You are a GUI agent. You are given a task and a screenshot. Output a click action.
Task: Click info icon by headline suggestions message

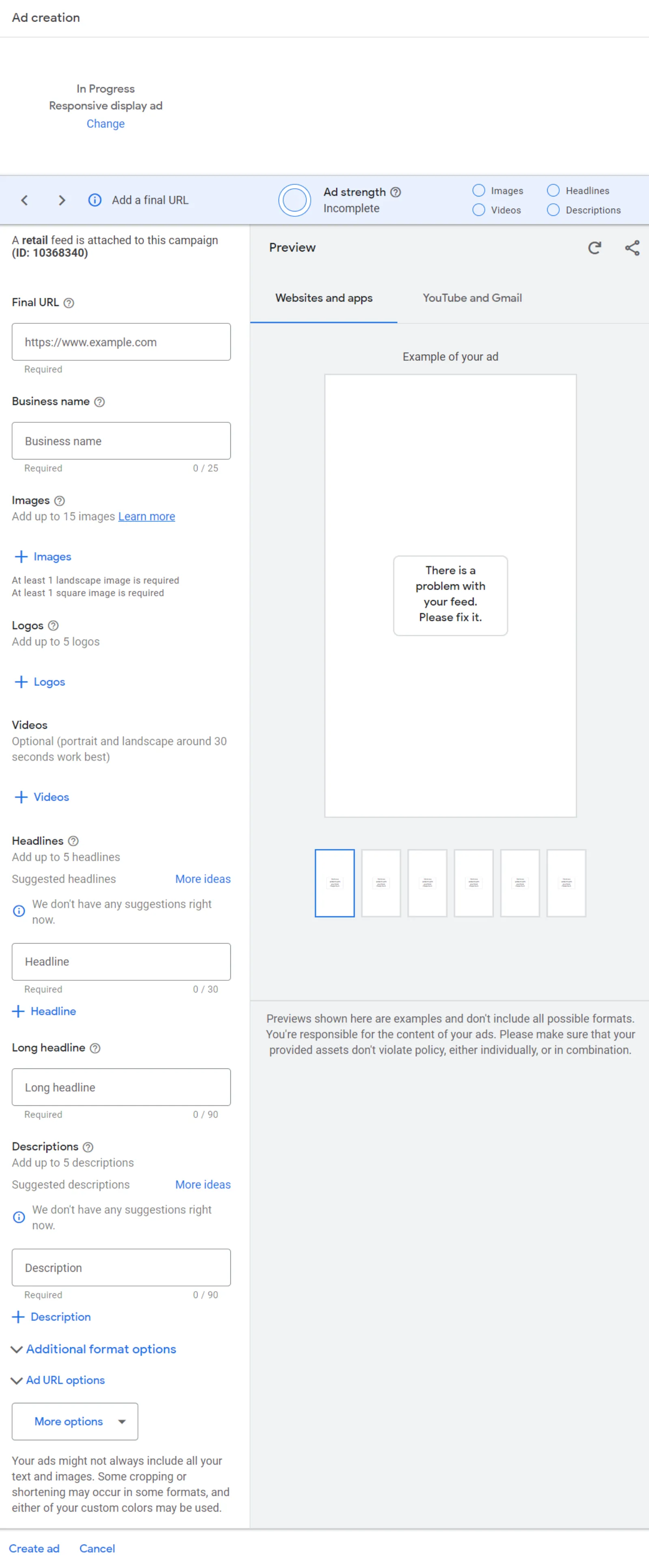[x=19, y=911]
